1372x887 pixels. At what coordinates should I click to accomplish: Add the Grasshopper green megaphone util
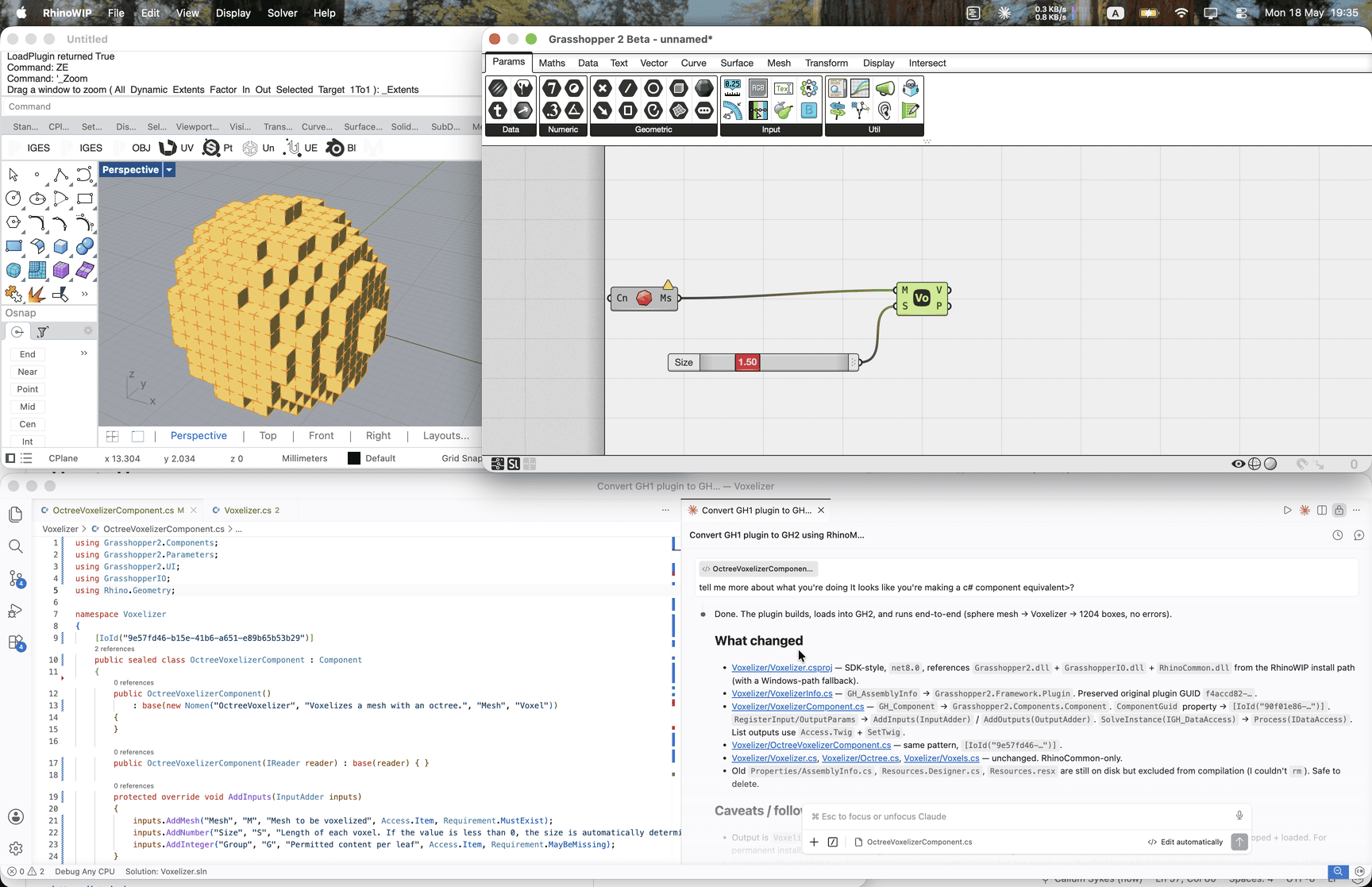click(x=884, y=88)
